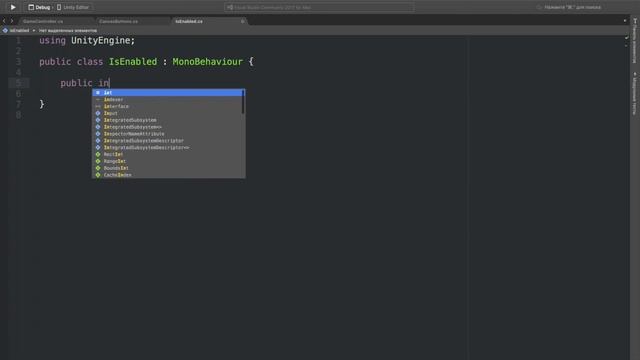Click line number 5 in gutter
This screenshot has height=360, width=640.
18,83
